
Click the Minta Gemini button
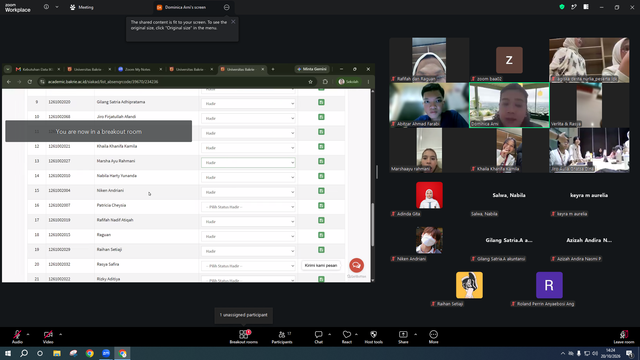312,69
